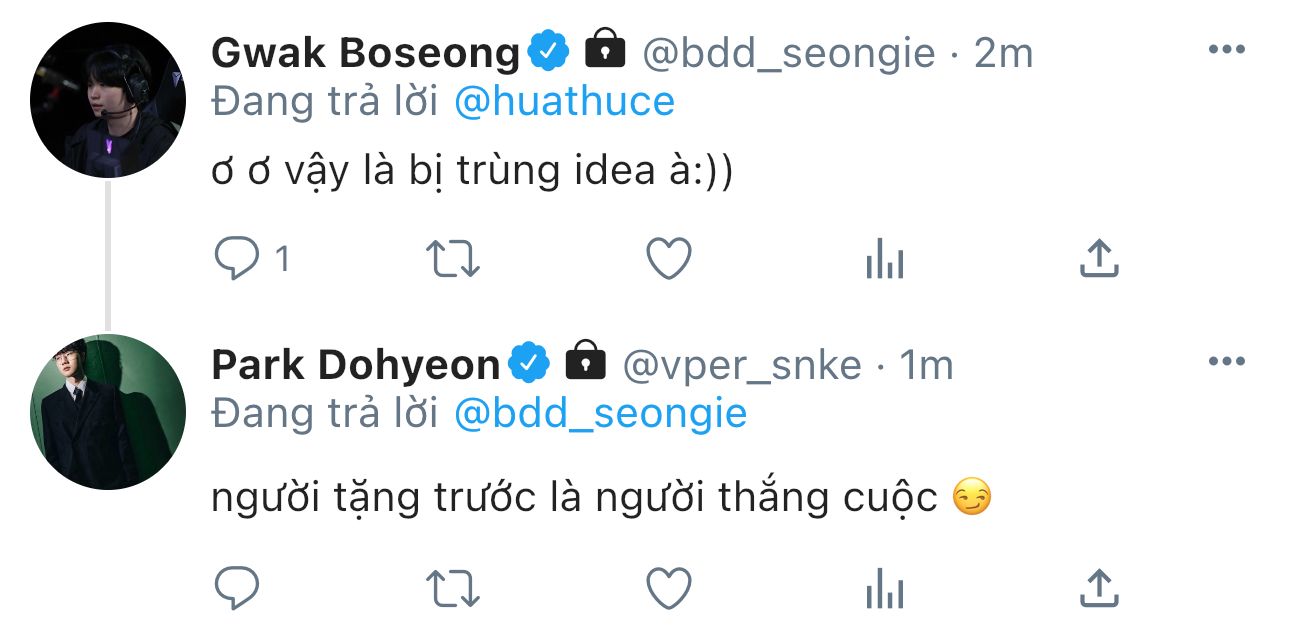Open more options for Park Dohyeon's tweet

click(1226, 361)
